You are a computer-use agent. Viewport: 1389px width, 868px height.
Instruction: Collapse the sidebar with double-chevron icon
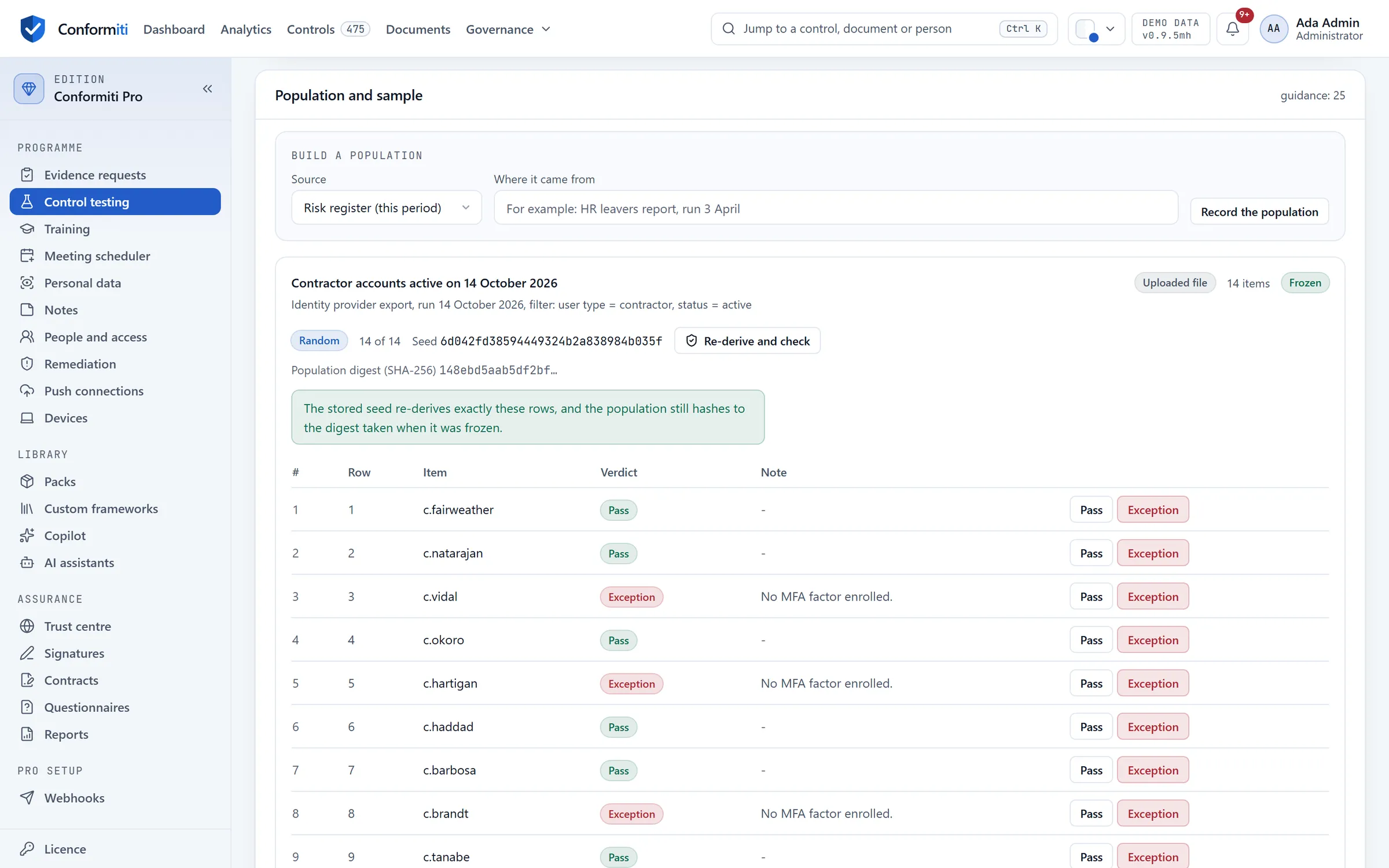pos(207,89)
